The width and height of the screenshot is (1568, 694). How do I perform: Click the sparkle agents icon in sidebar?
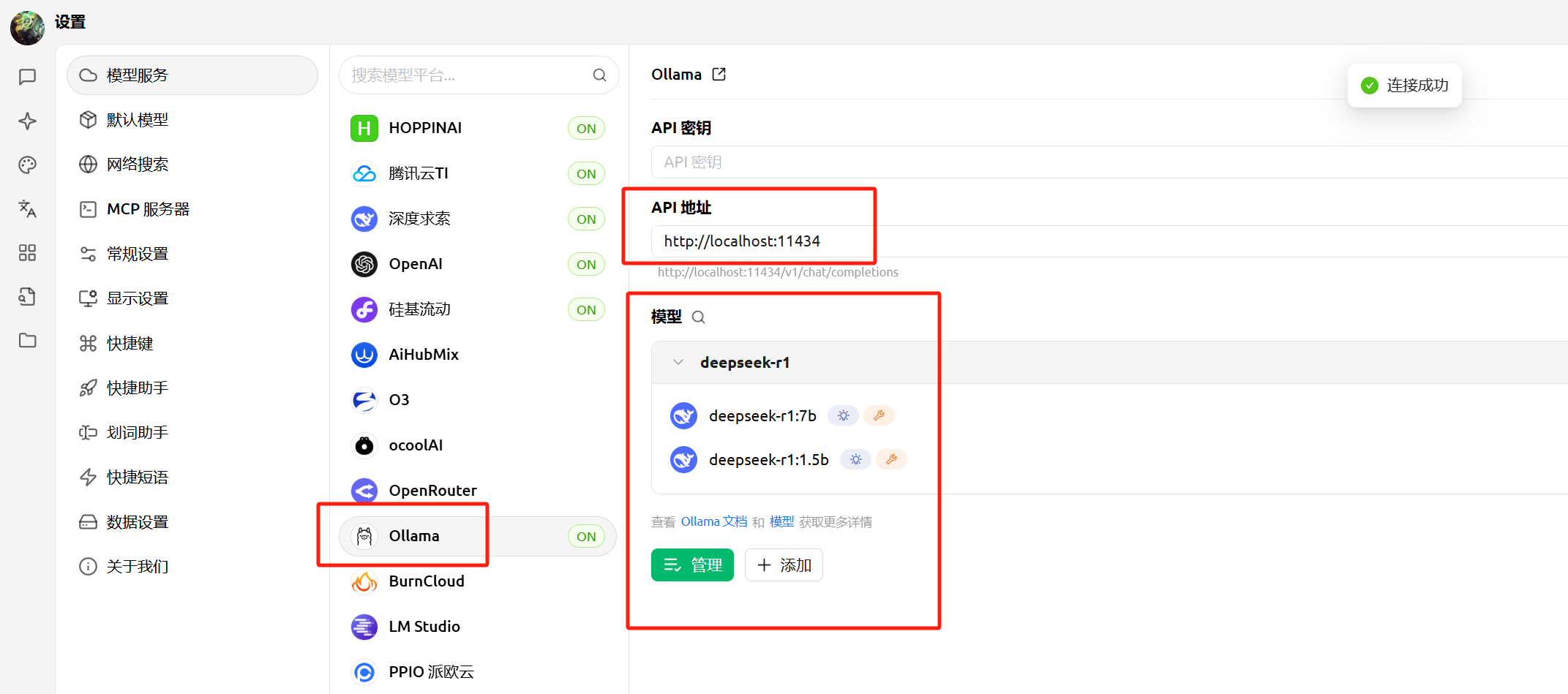[27, 121]
